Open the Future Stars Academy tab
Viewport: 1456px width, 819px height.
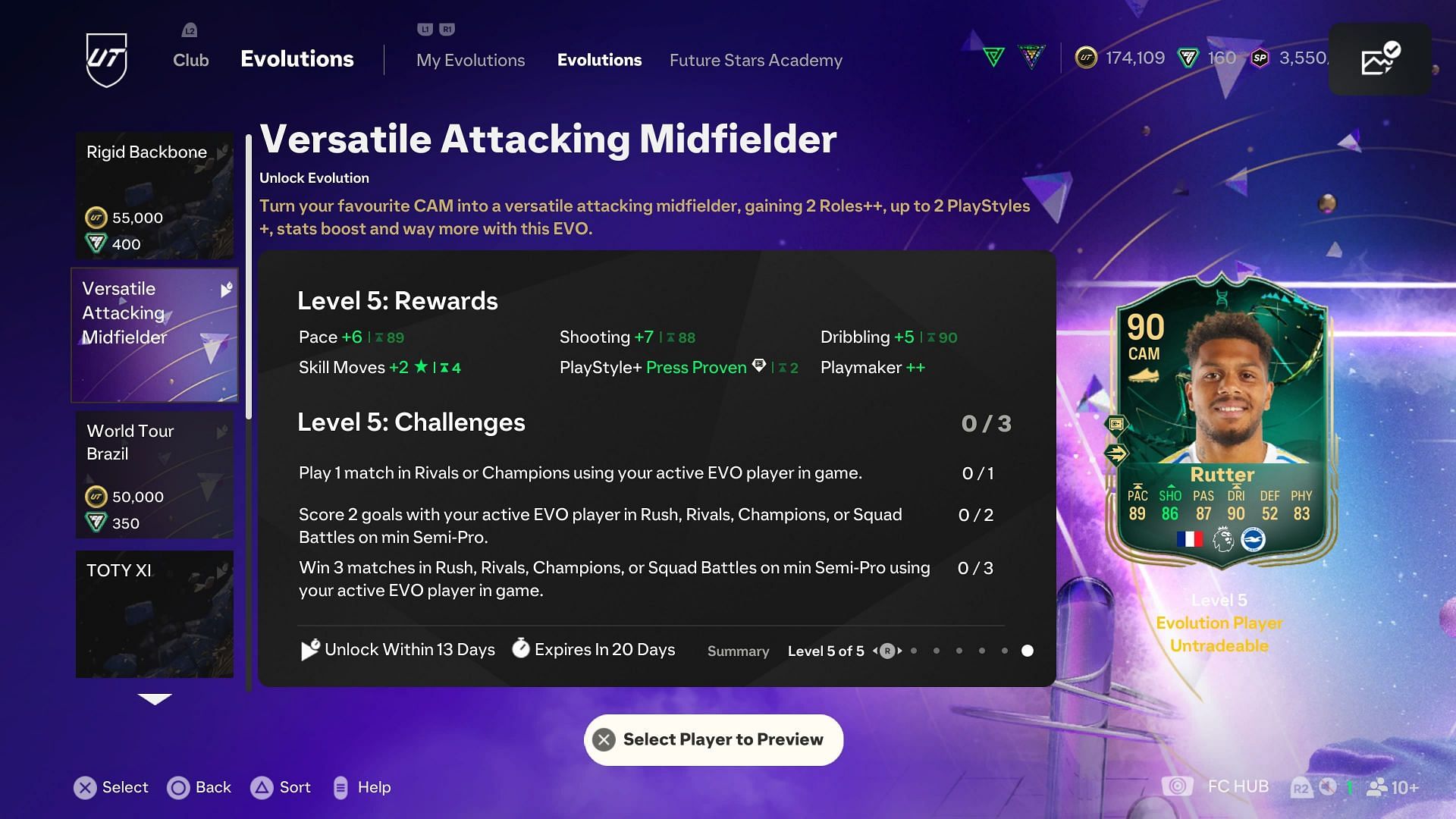tap(756, 59)
